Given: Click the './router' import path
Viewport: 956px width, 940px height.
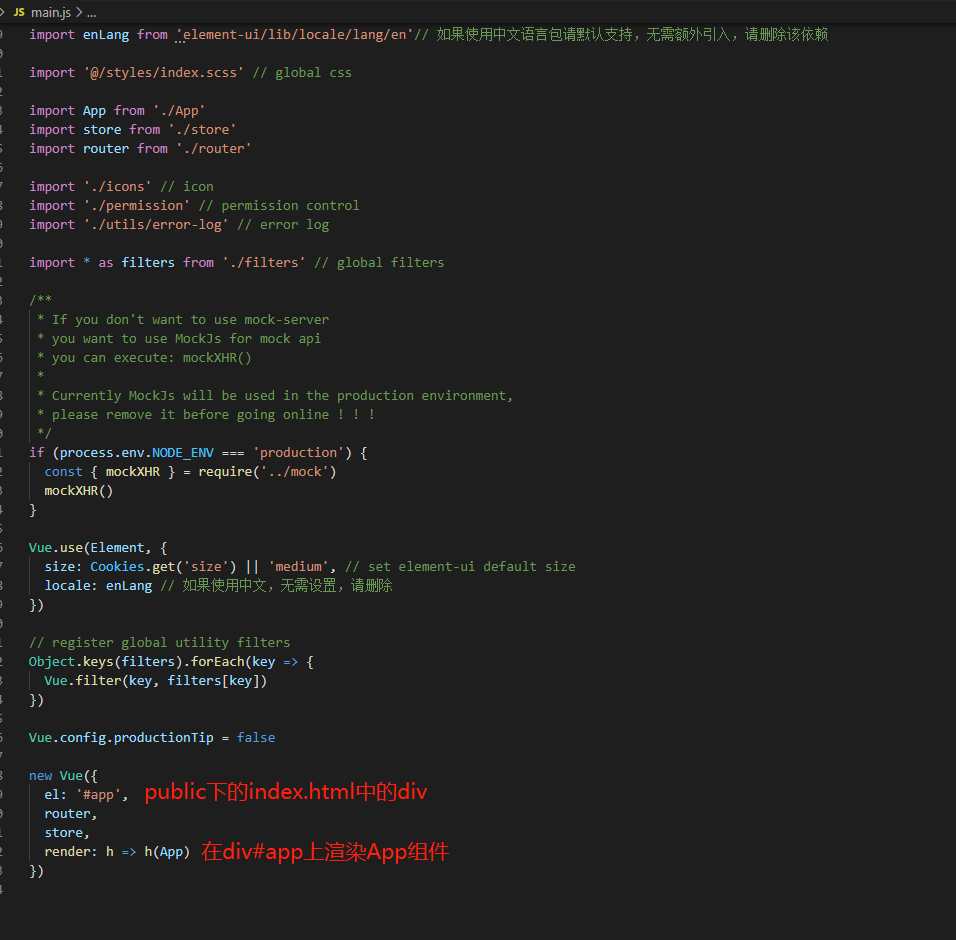Looking at the screenshot, I should pos(213,148).
